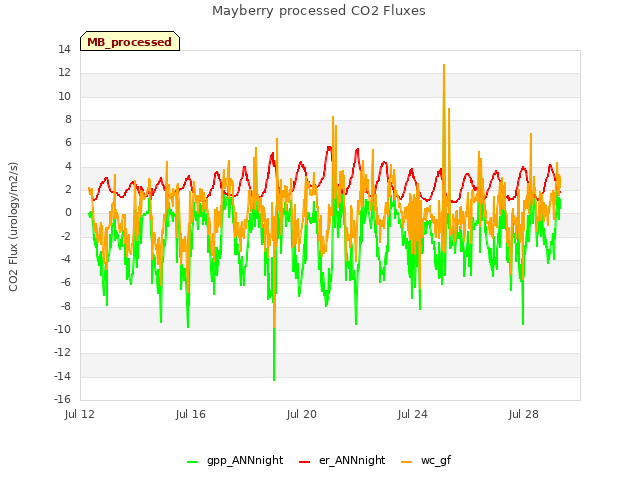
Task: Click the 8 y-axis tick label
Action: pyautogui.click(x=68, y=119)
